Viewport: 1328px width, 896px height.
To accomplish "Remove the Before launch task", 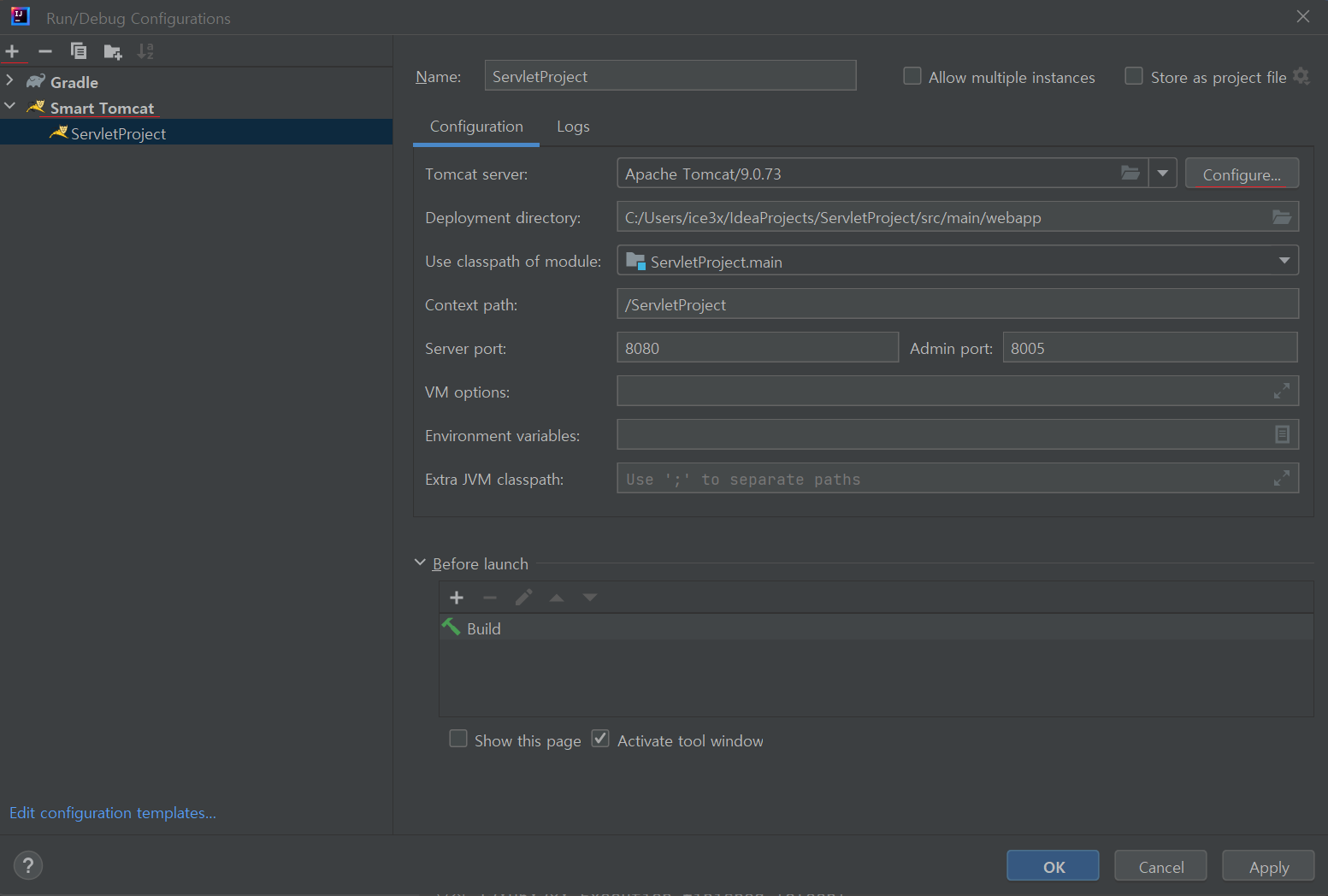I will 490,598.
